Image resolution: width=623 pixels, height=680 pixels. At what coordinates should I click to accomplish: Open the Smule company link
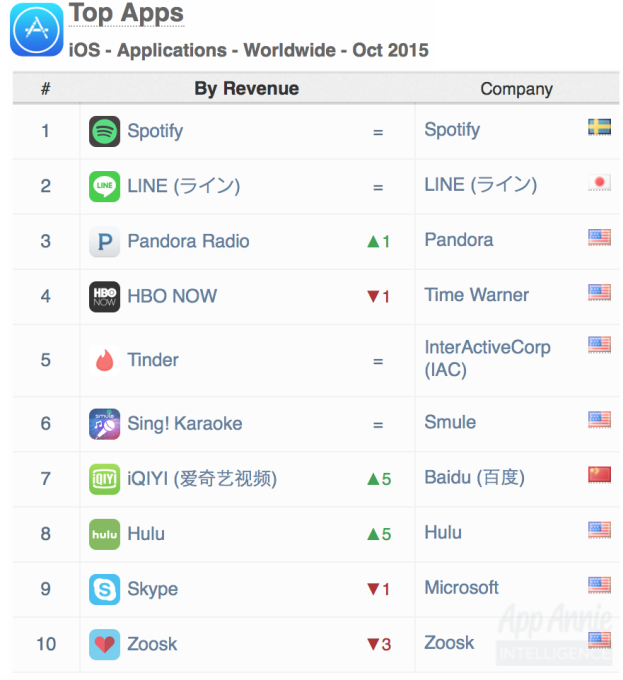click(450, 422)
